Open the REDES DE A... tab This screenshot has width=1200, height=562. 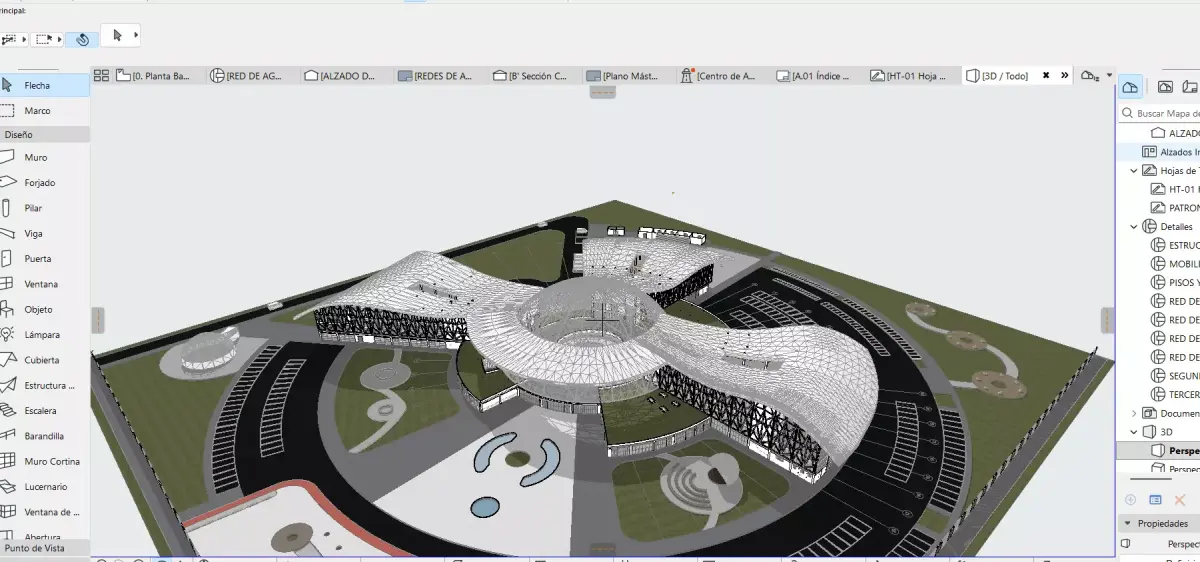[442, 75]
